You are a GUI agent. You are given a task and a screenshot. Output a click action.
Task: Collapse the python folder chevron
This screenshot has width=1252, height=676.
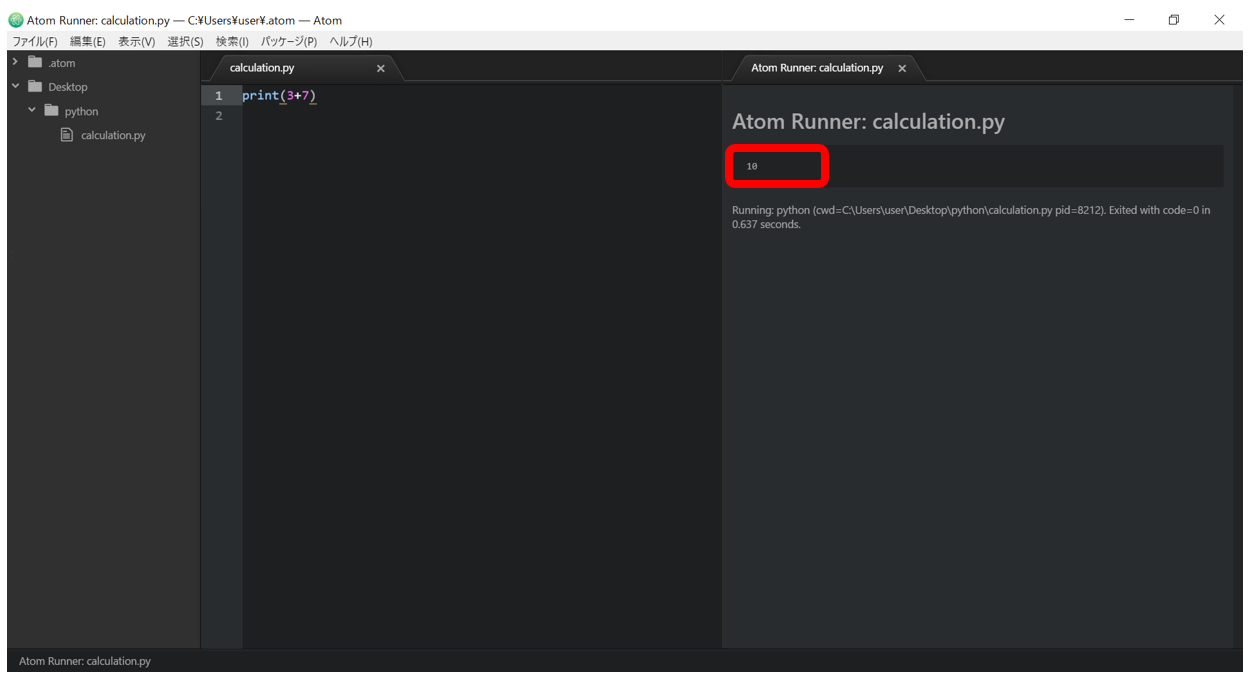point(32,110)
